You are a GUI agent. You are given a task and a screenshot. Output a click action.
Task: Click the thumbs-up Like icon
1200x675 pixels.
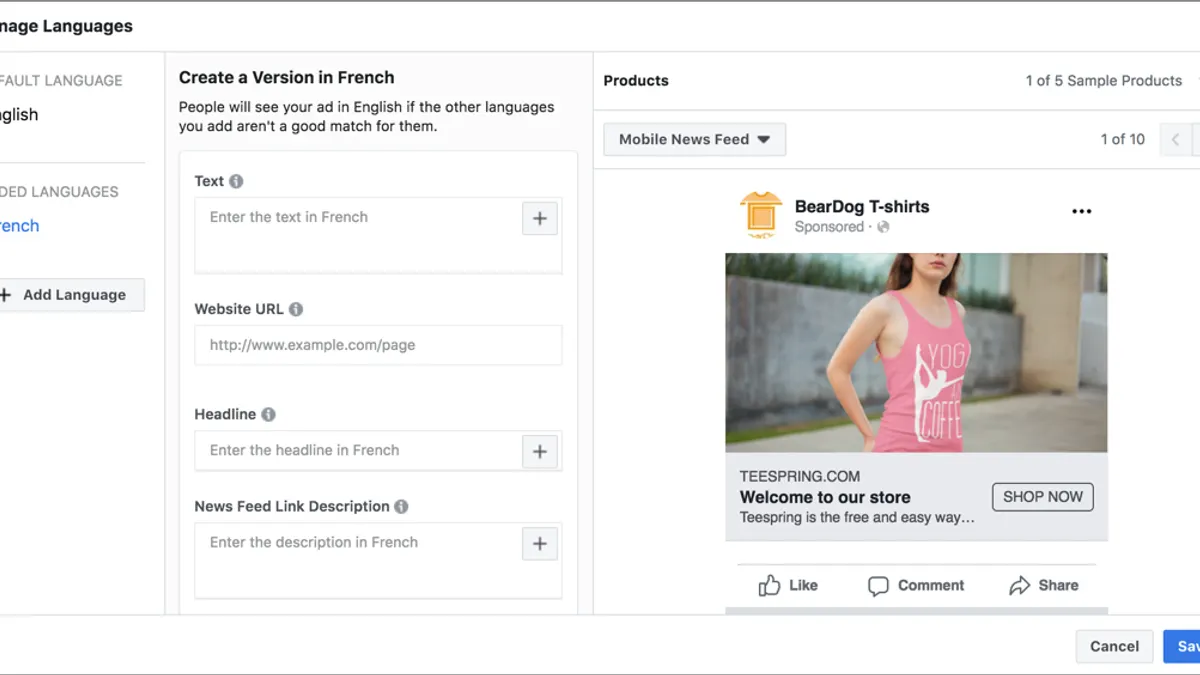coord(769,585)
